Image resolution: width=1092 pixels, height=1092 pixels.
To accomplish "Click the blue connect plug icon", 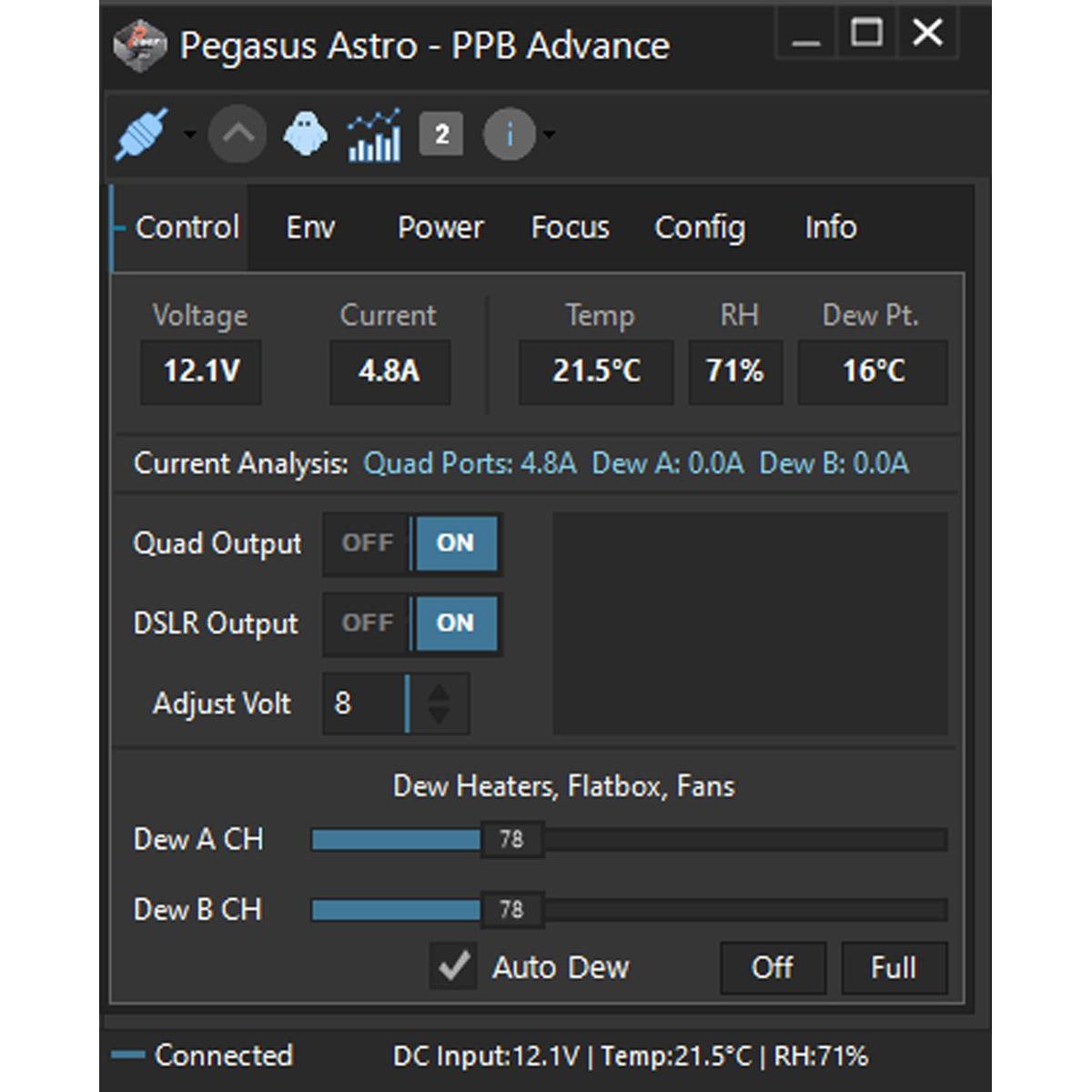I will (x=142, y=135).
